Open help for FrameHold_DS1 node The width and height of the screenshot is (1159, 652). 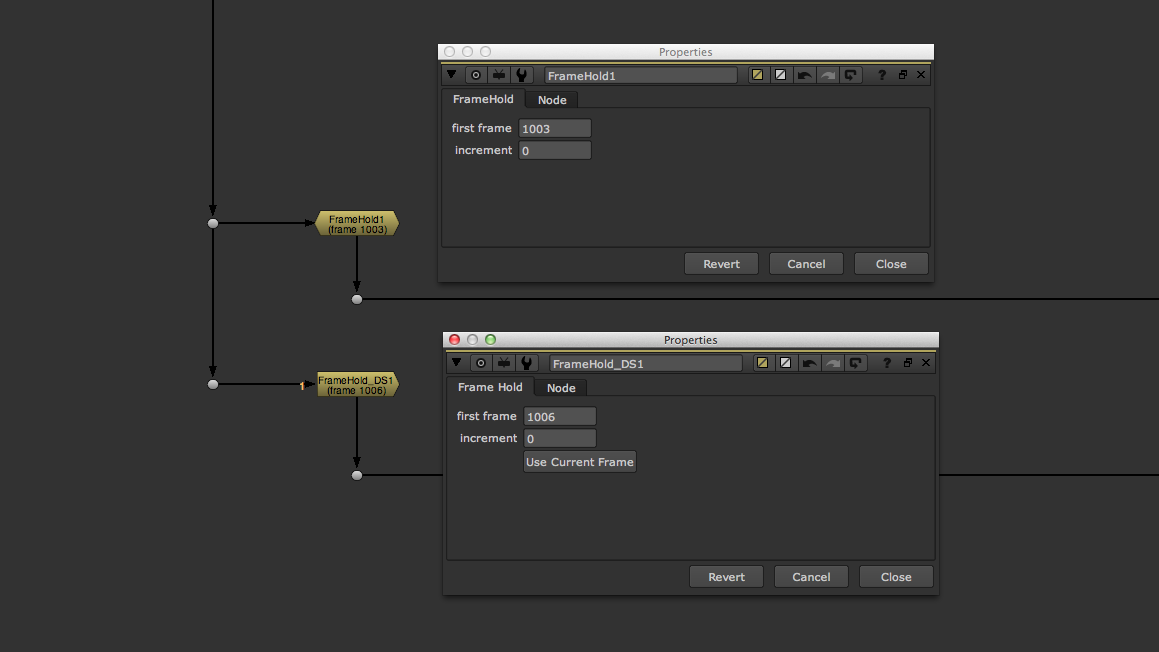tap(887, 363)
